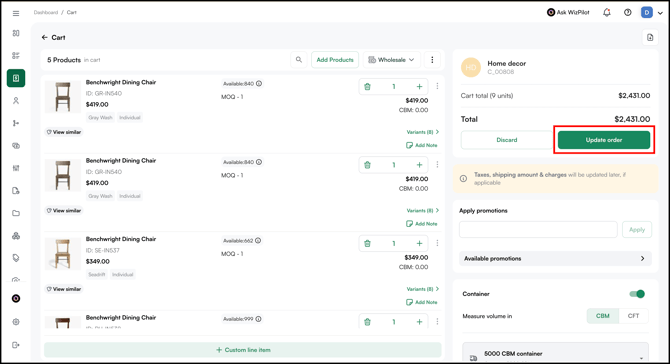Select Cart in the breadcrumb
Image resolution: width=670 pixels, height=364 pixels.
[71, 12]
